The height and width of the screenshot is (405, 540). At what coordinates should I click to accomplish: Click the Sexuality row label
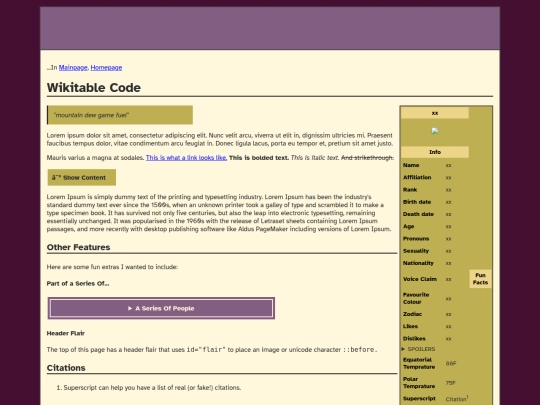coord(416,251)
